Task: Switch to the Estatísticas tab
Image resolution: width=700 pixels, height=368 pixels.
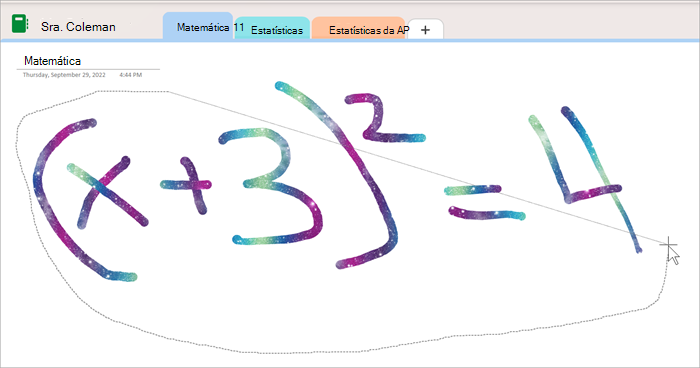Action: coord(273,29)
